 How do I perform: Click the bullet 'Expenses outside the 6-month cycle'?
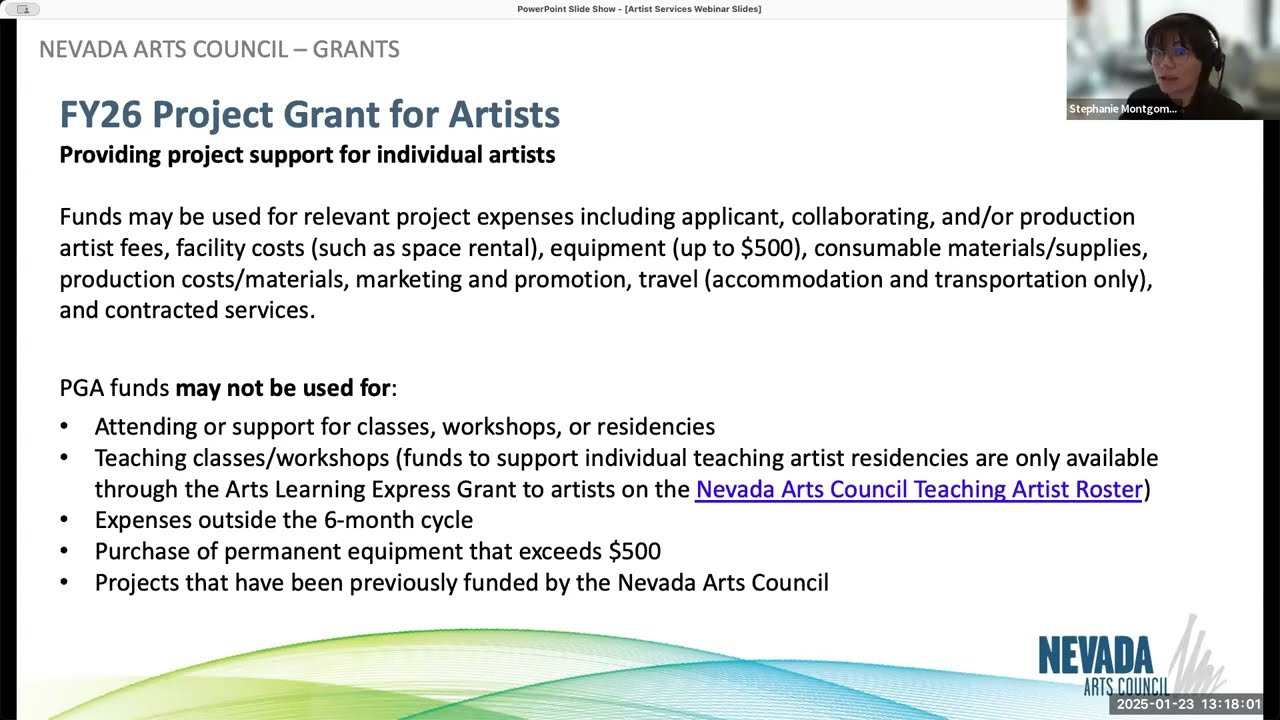coord(284,520)
